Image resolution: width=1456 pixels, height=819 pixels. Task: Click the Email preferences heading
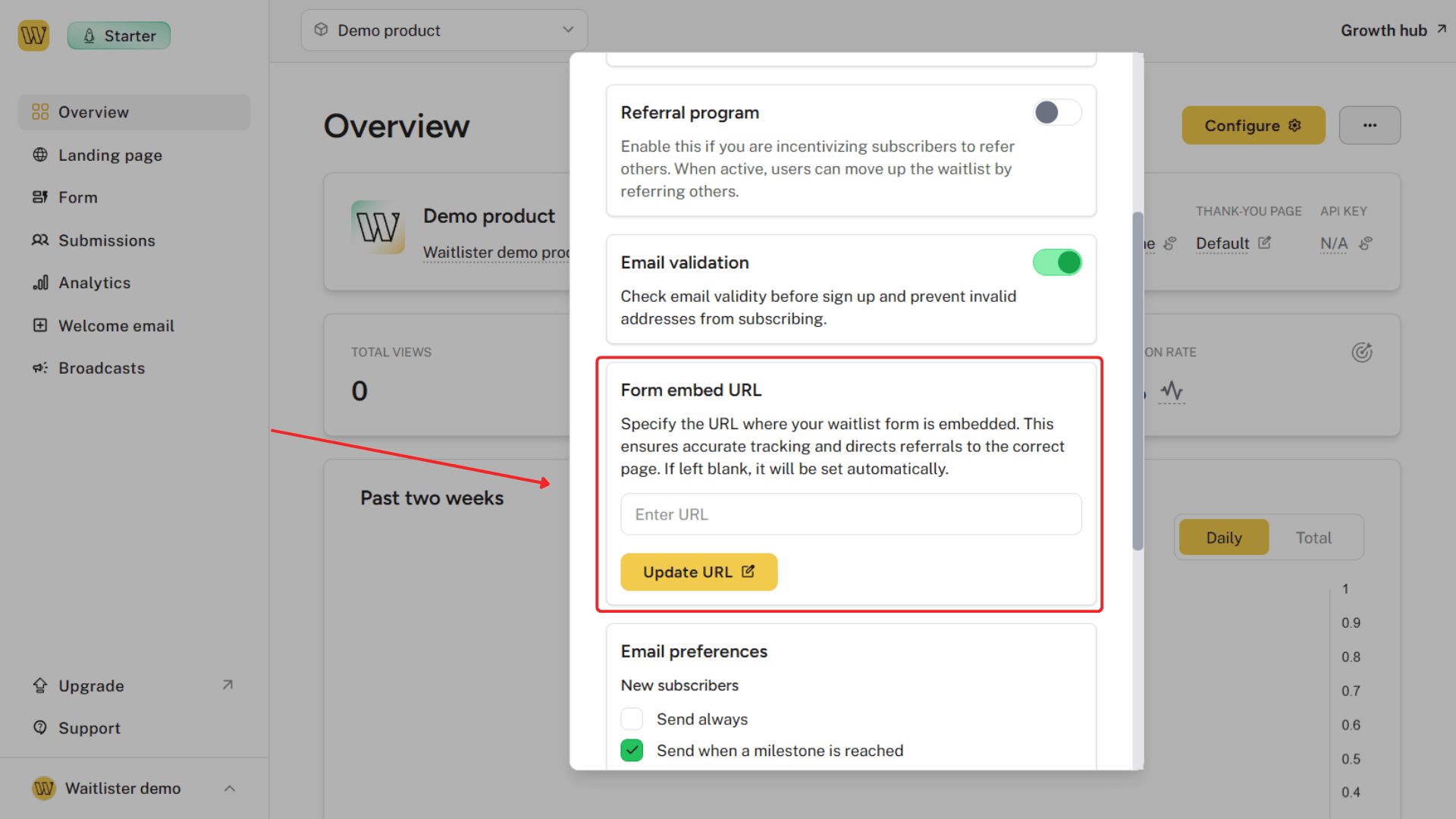click(694, 651)
